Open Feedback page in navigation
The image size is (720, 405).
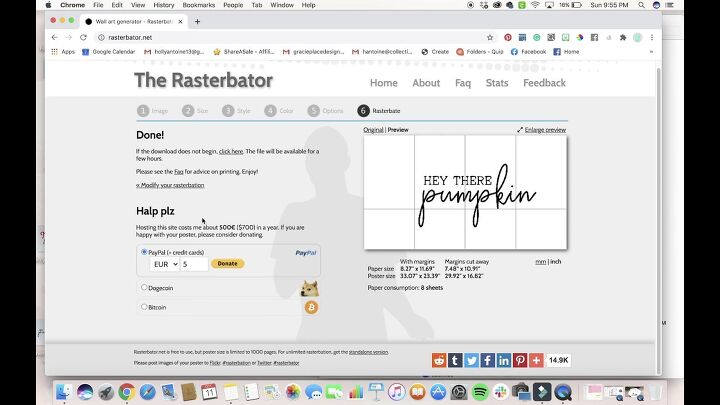[544, 83]
